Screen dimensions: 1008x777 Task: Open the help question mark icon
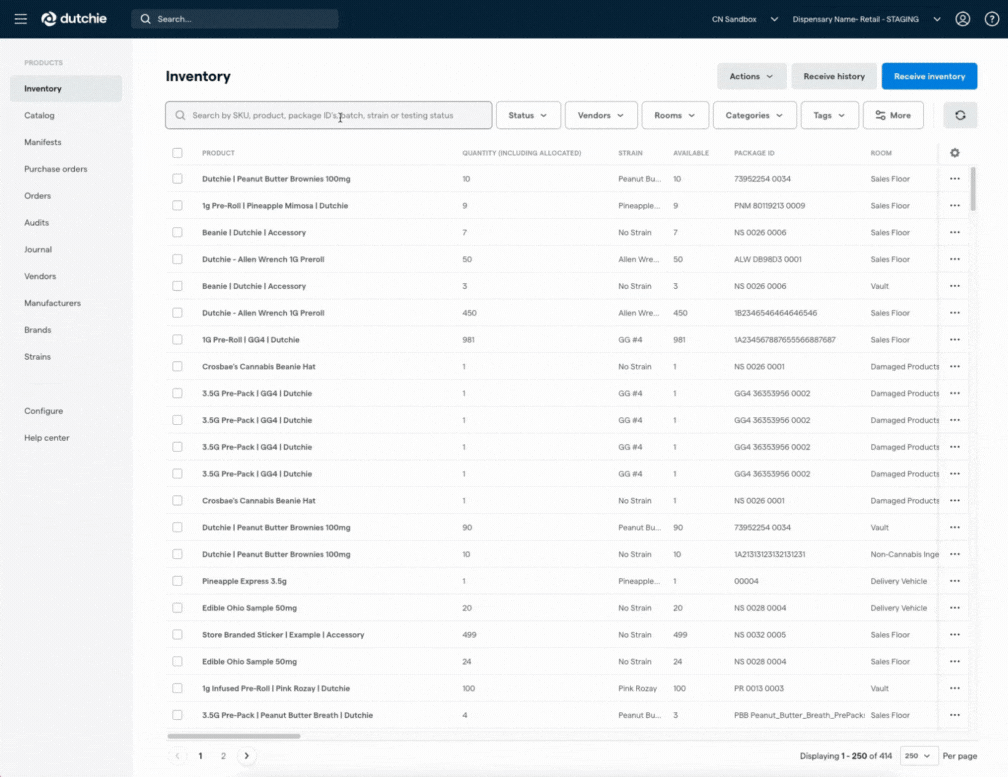coord(992,19)
